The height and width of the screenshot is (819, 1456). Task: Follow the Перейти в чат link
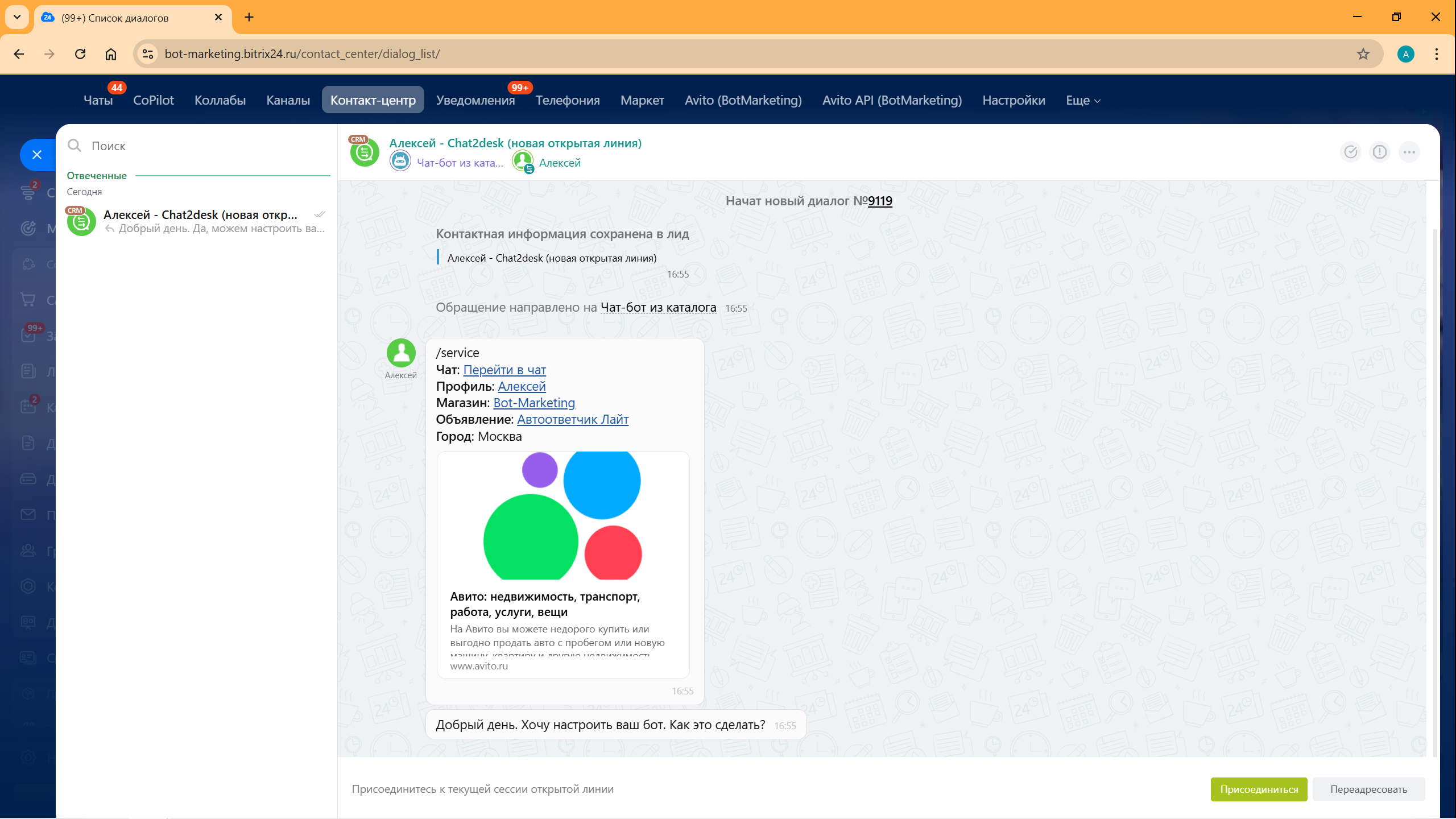pos(504,370)
